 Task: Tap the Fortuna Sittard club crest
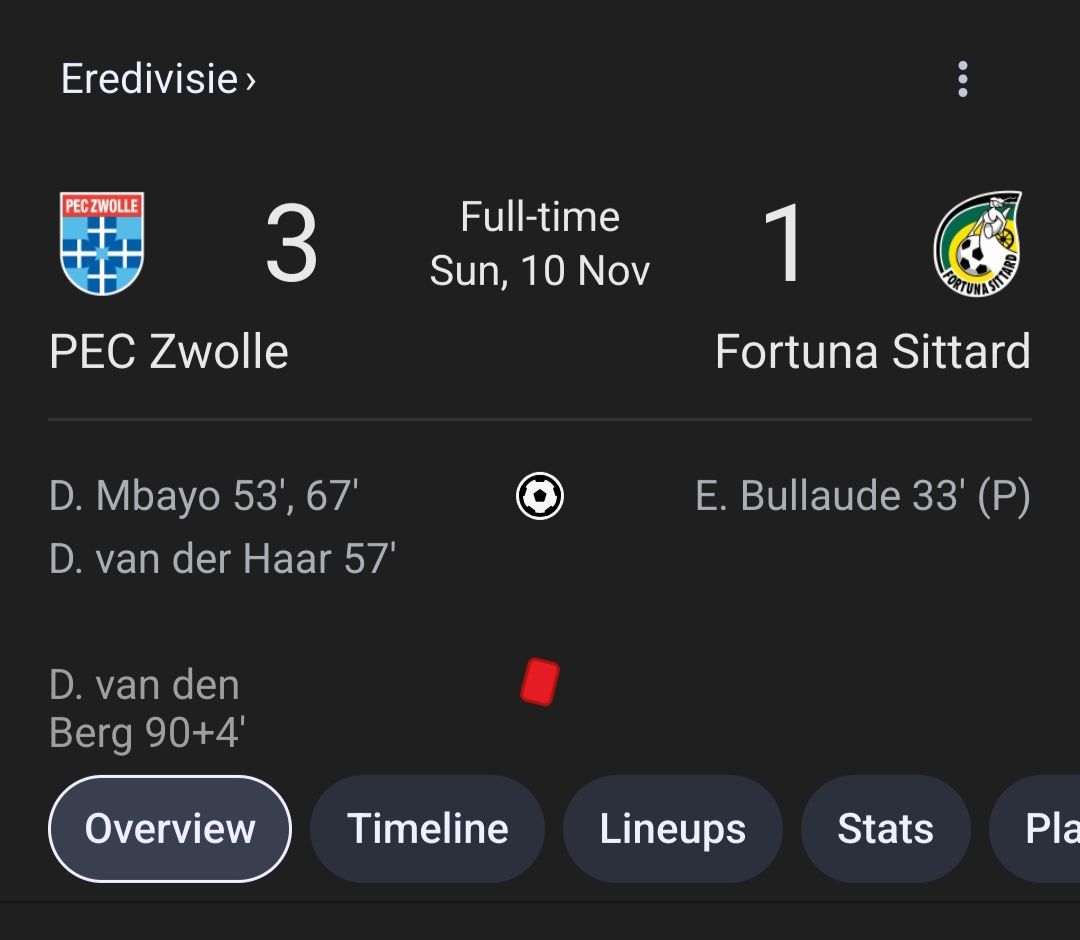[x=978, y=244]
